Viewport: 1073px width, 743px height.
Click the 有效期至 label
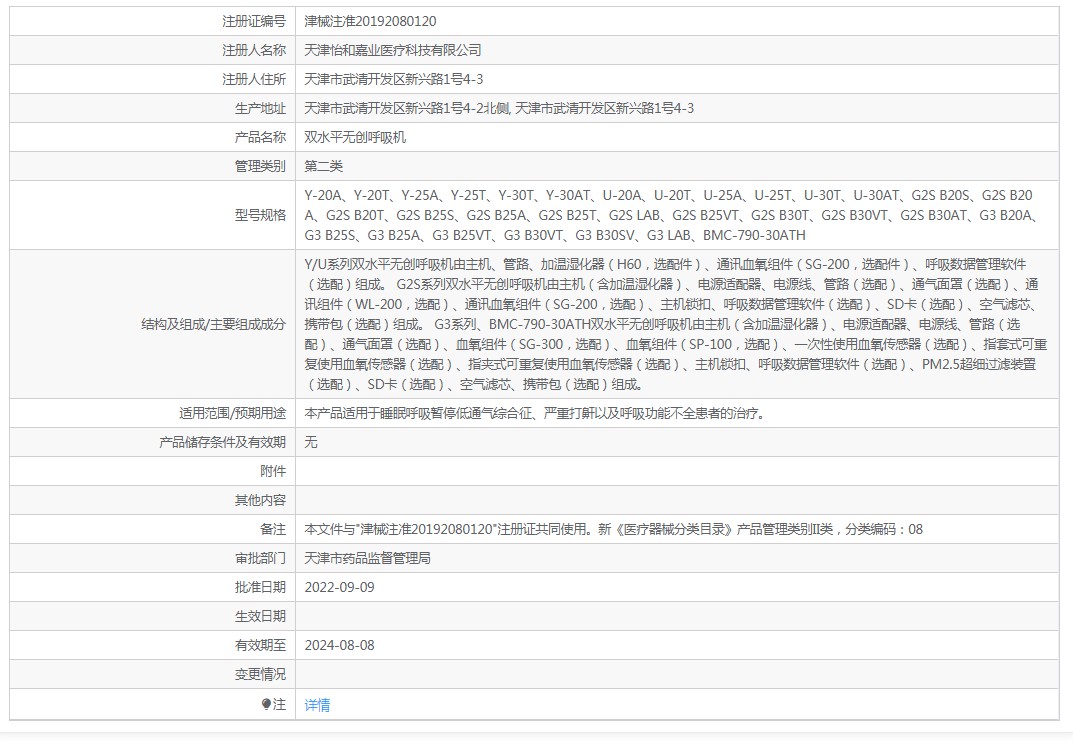coord(260,645)
